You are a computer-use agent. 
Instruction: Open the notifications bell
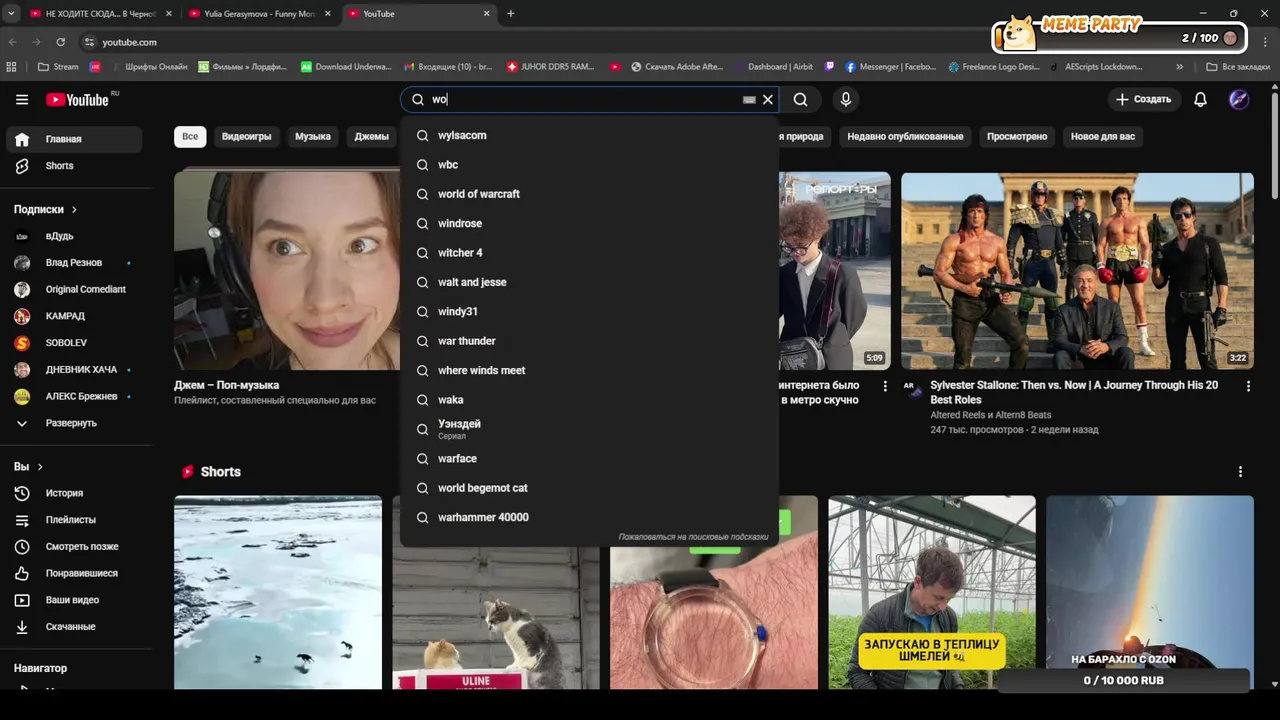(1200, 99)
